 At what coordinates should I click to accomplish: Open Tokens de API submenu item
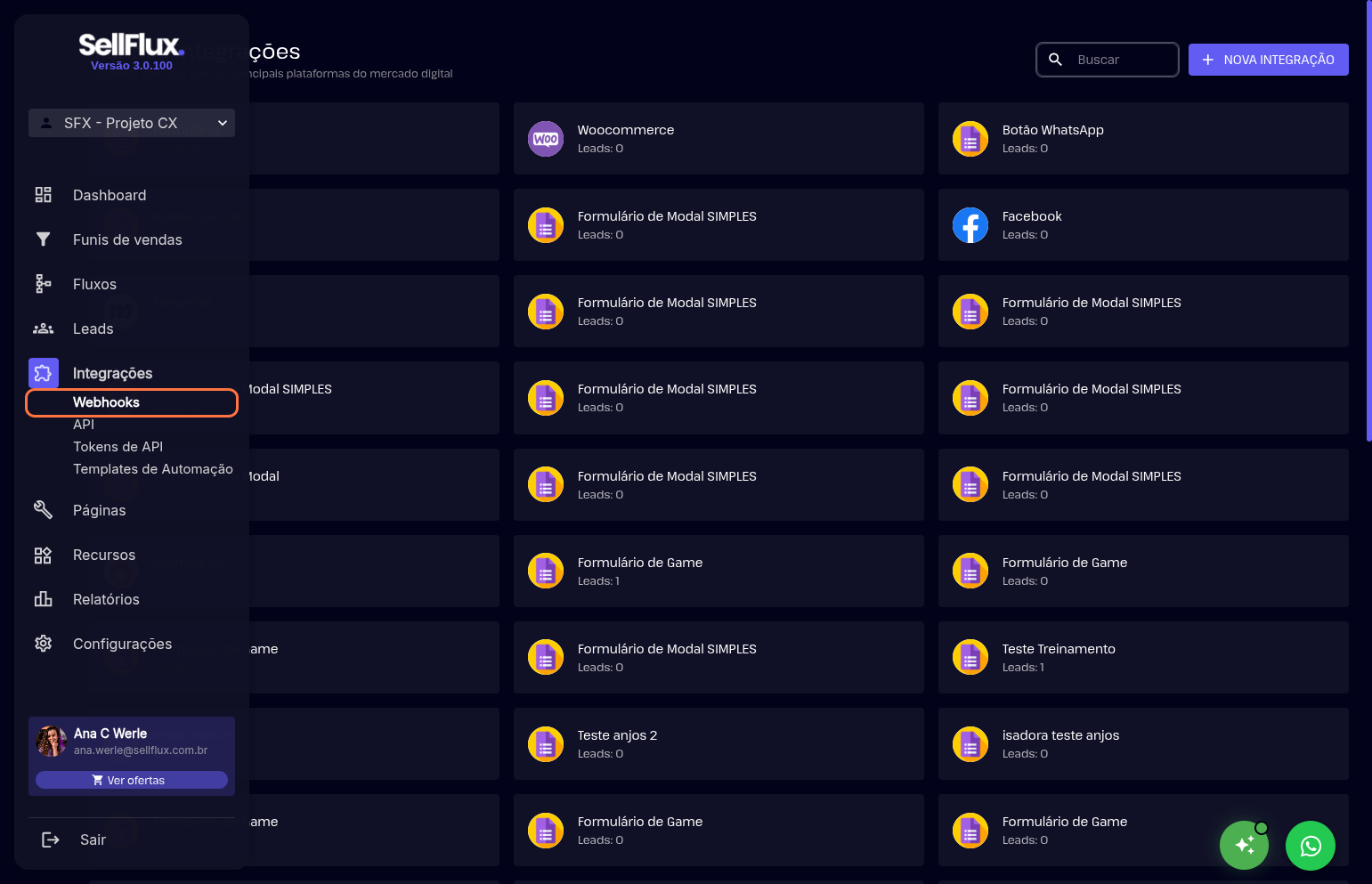118,447
